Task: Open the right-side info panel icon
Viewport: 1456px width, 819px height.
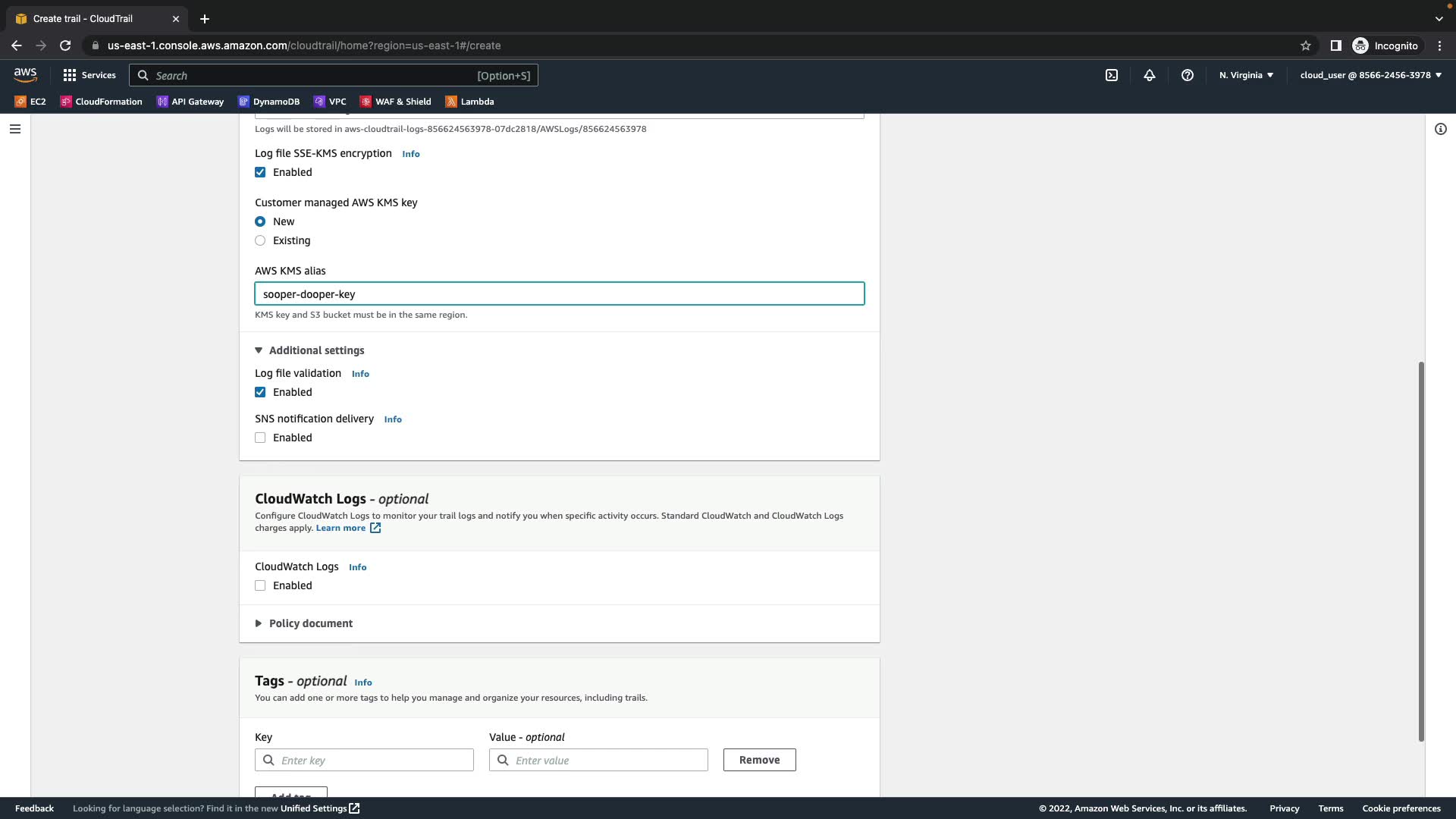Action: tap(1441, 129)
